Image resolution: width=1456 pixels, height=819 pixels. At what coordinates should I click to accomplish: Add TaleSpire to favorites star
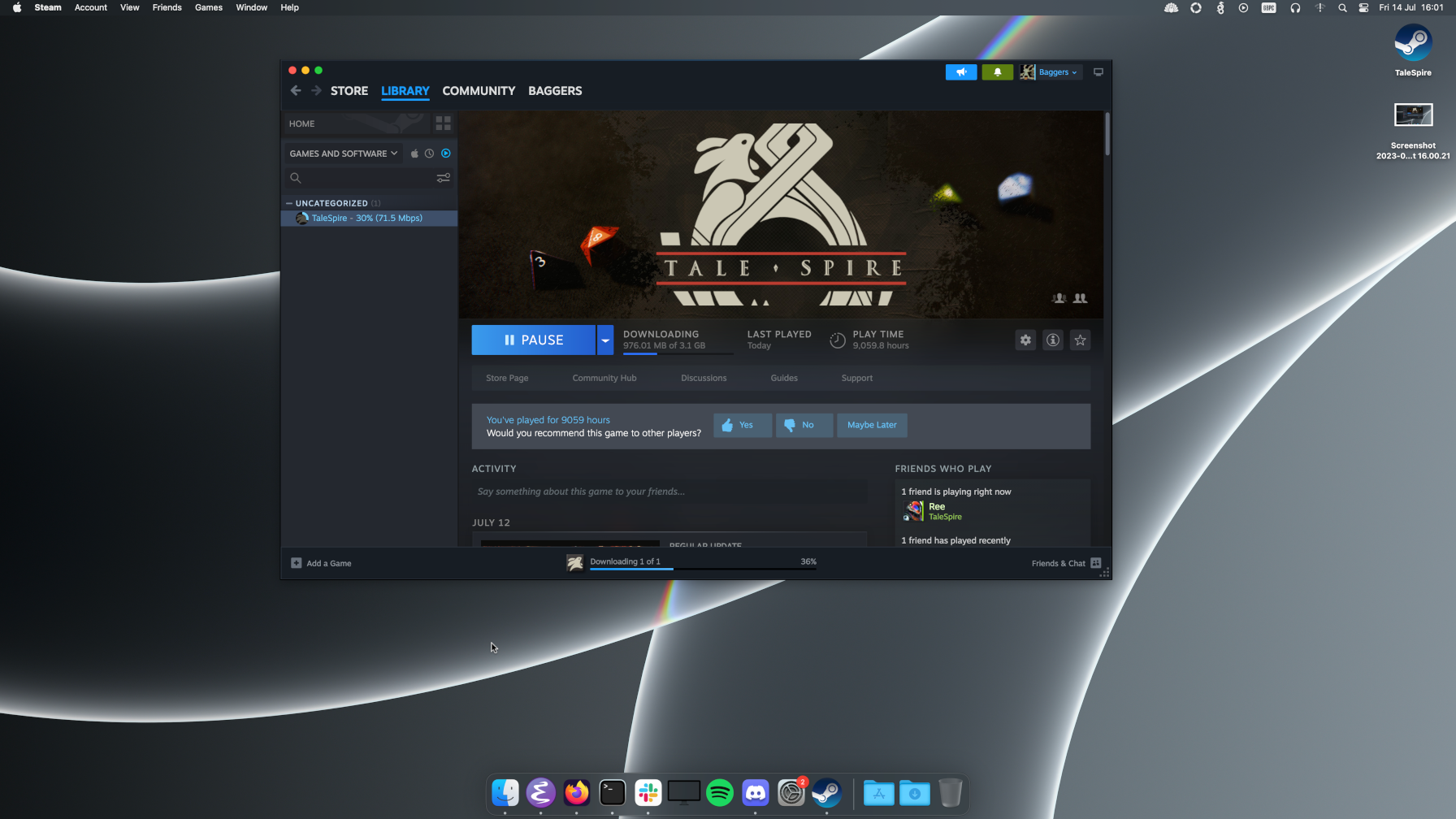coord(1080,340)
